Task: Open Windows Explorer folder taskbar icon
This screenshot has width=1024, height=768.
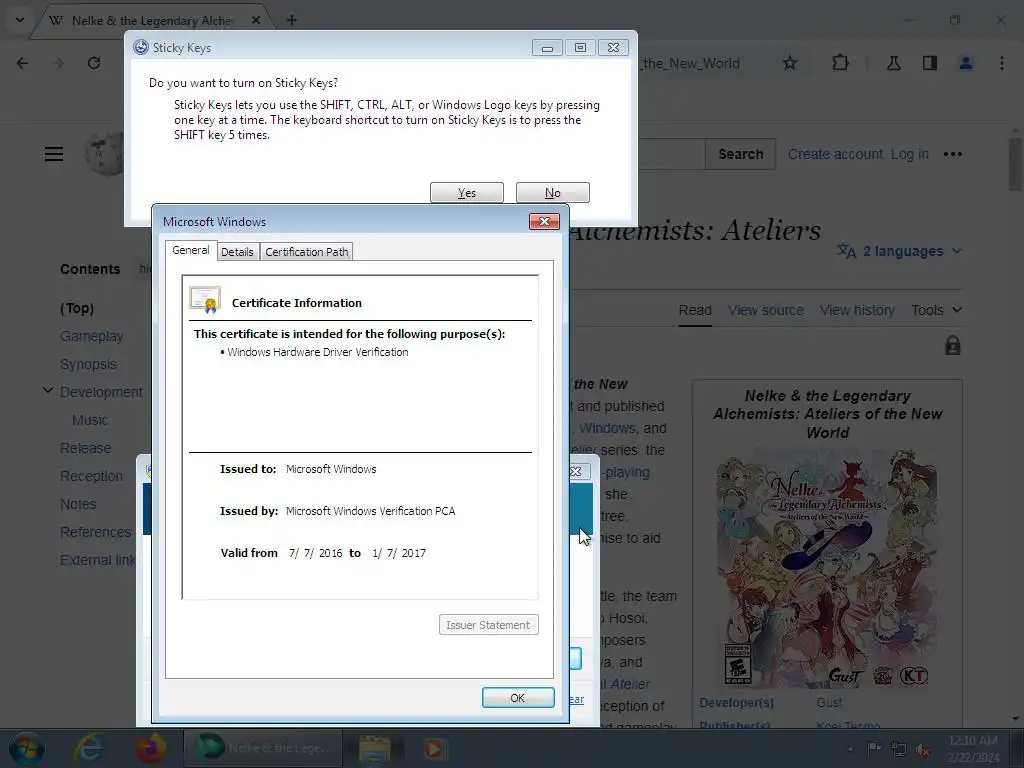Action: coord(375,748)
